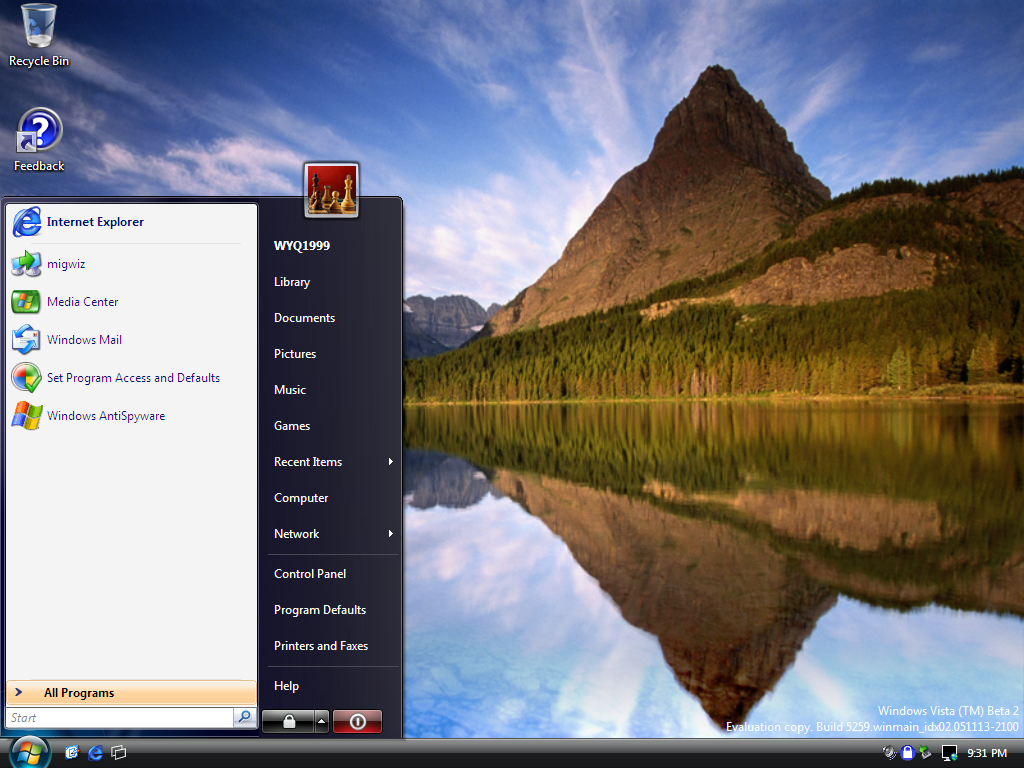Open Music folder

(x=290, y=390)
